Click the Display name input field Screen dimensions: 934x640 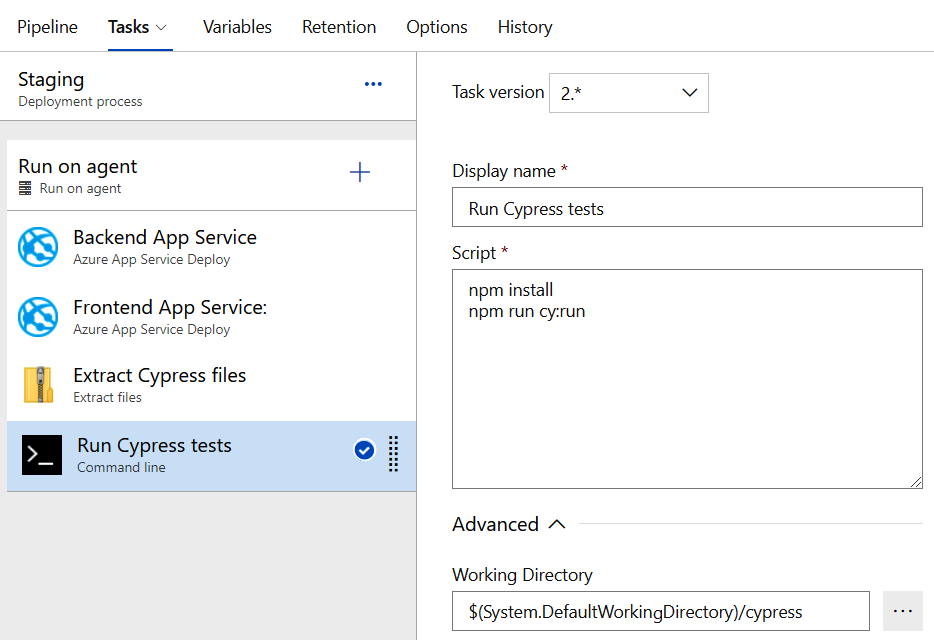(686, 209)
